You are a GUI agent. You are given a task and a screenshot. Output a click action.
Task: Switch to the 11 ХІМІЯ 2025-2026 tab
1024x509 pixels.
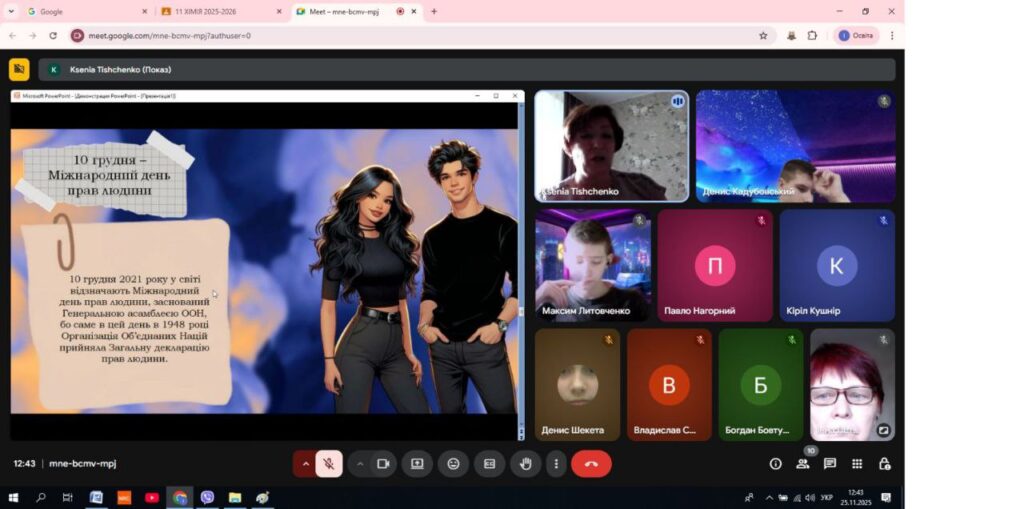point(215,12)
